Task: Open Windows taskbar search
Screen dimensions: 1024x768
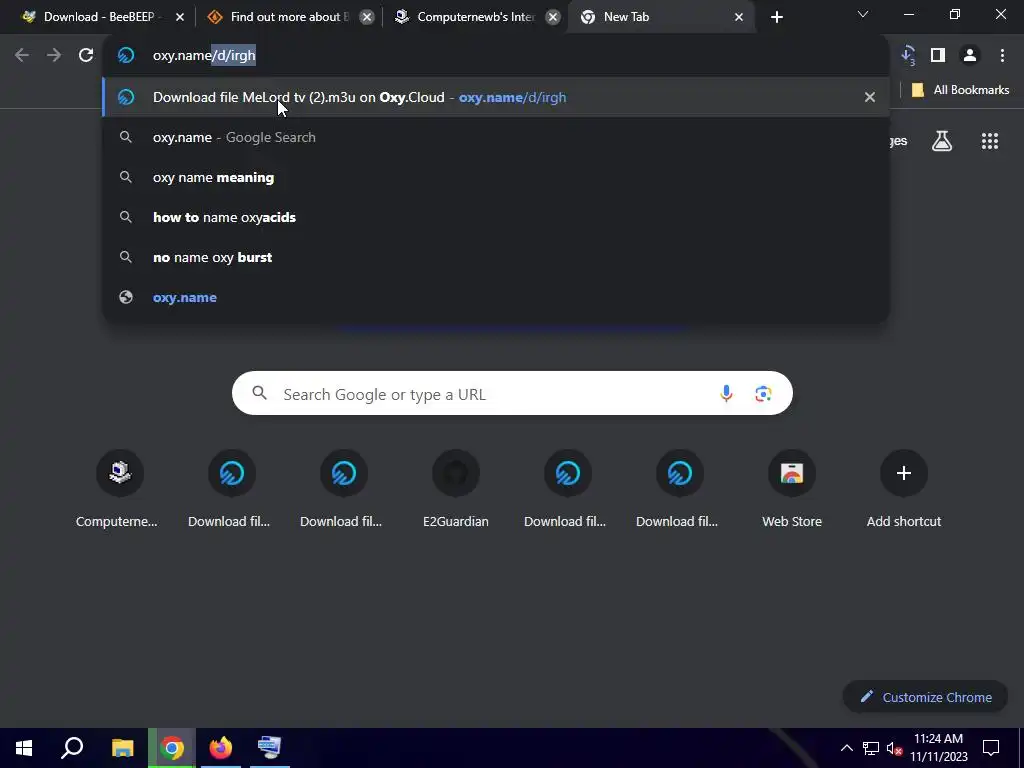Action: pos(72,748)
